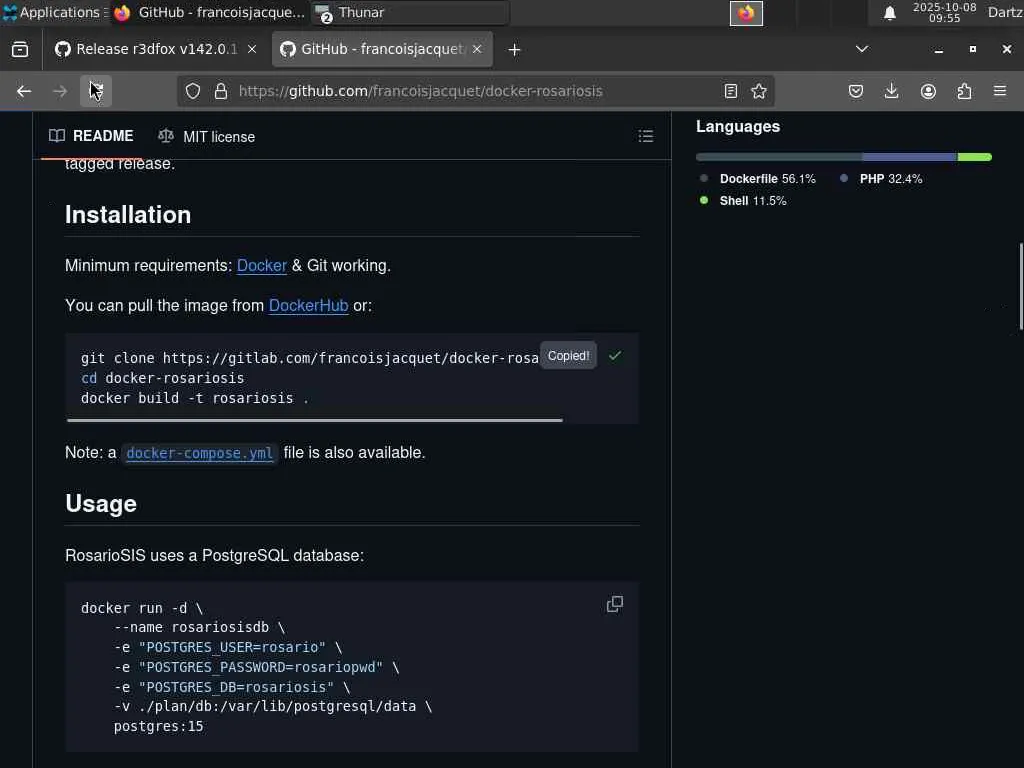Click the PHP segment of language bar
1024x768 pixels.
click(910, 157)
